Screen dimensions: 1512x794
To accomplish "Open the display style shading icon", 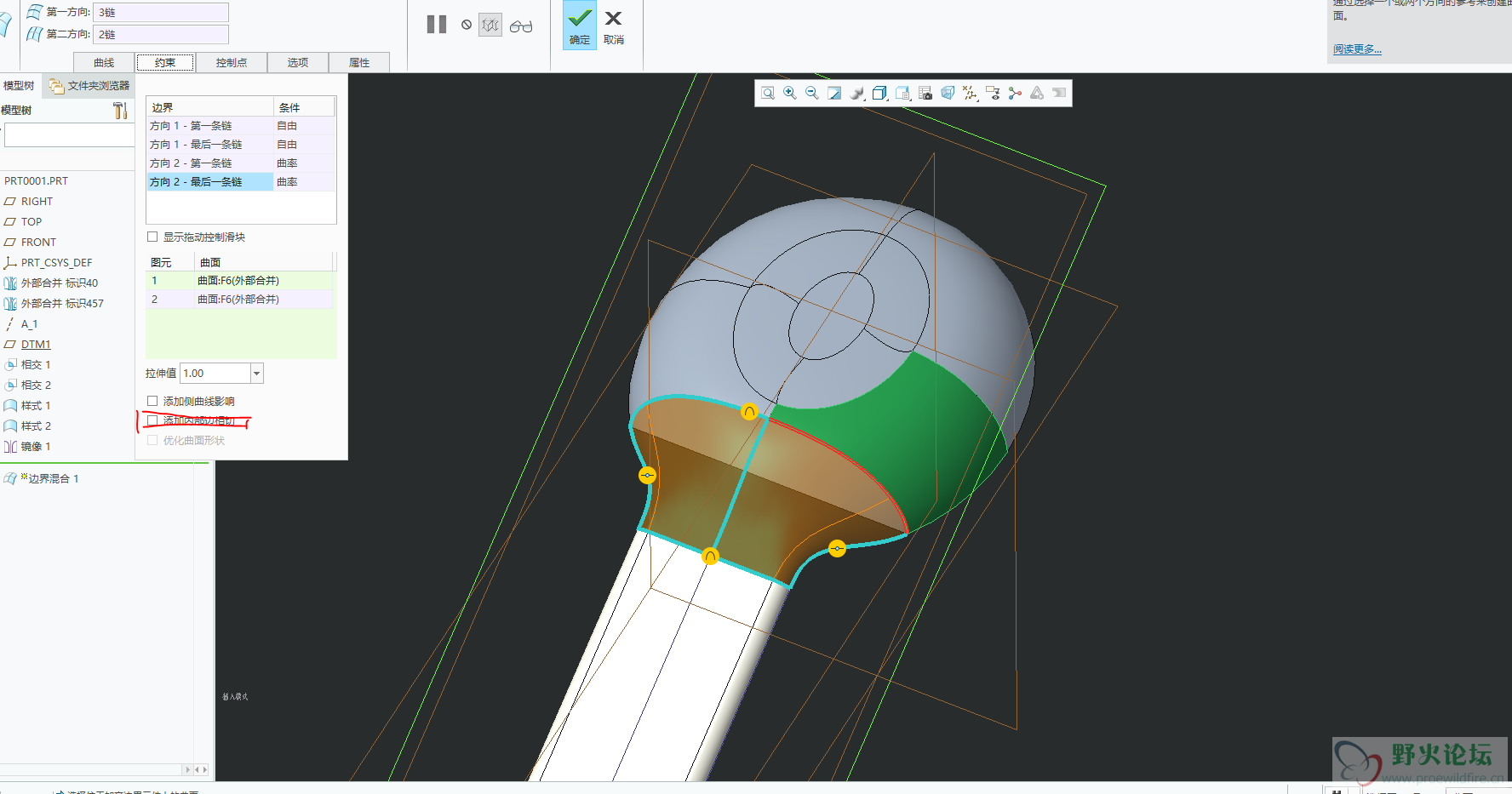I will tap(857, 93).
